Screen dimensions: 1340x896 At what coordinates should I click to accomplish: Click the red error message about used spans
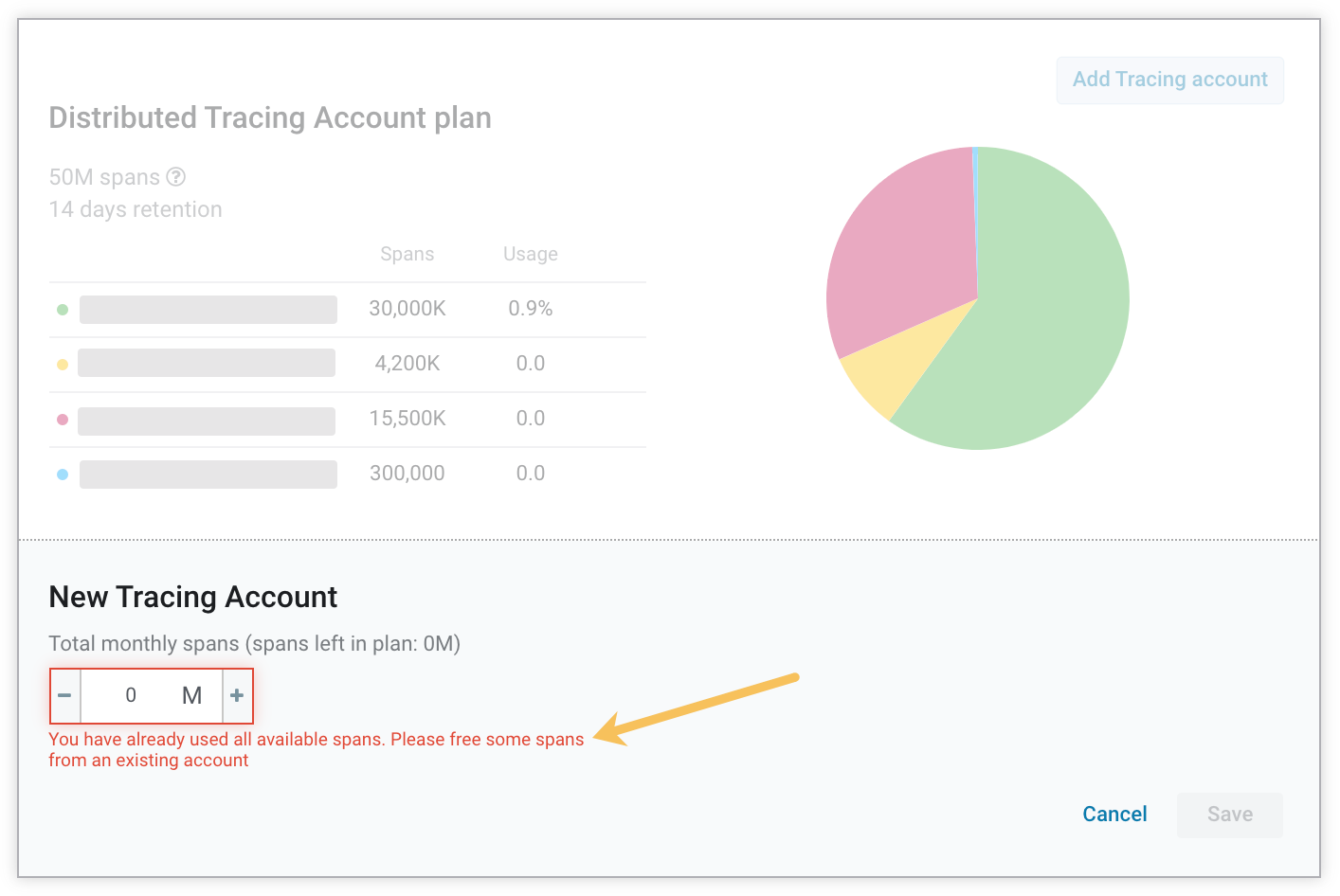317,748
